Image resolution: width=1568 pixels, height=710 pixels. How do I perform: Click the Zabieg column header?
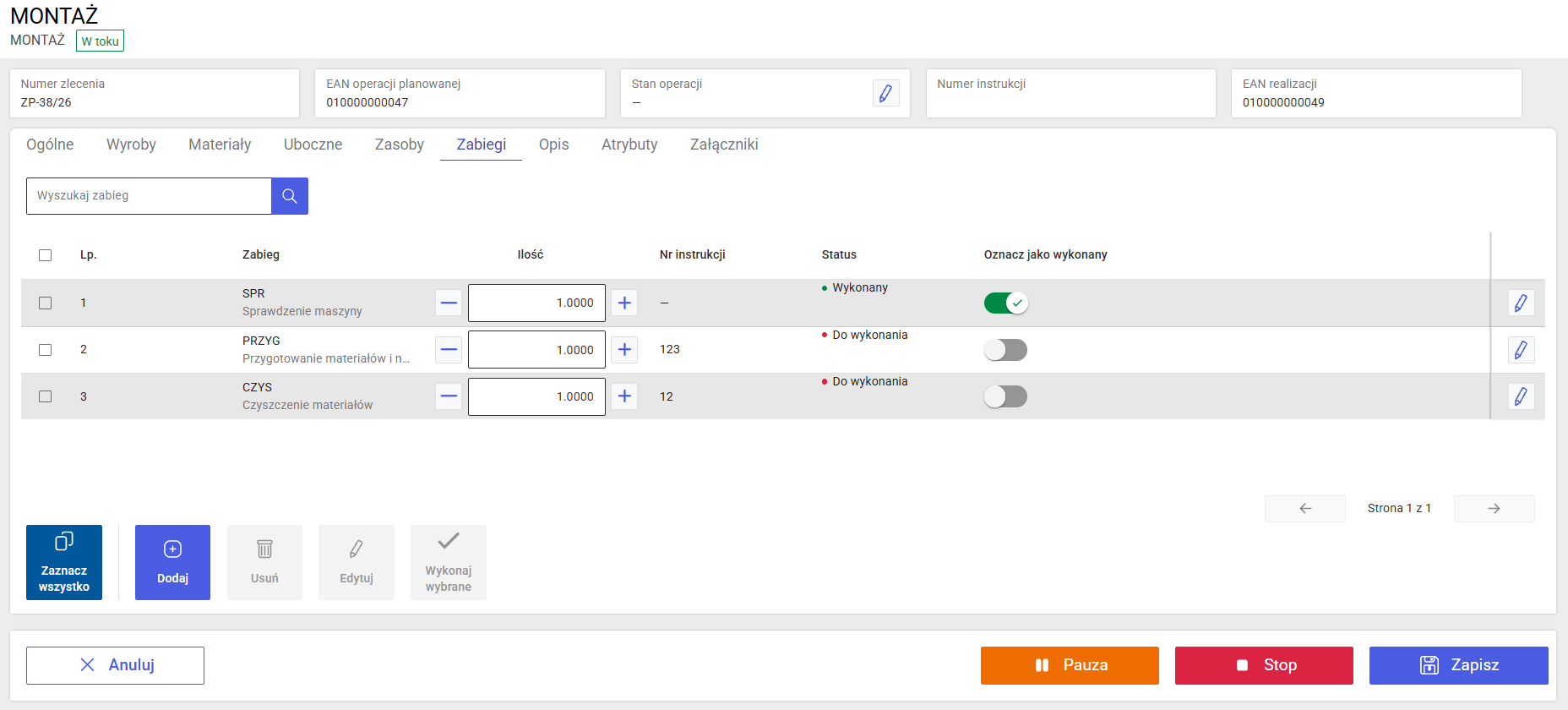pyautogui.click(x=261, y=254)
